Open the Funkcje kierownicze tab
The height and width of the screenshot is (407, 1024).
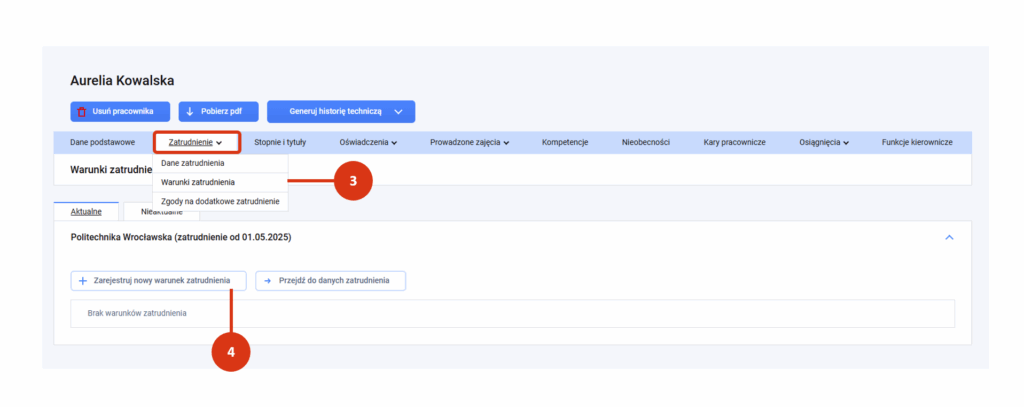[916, 142]
